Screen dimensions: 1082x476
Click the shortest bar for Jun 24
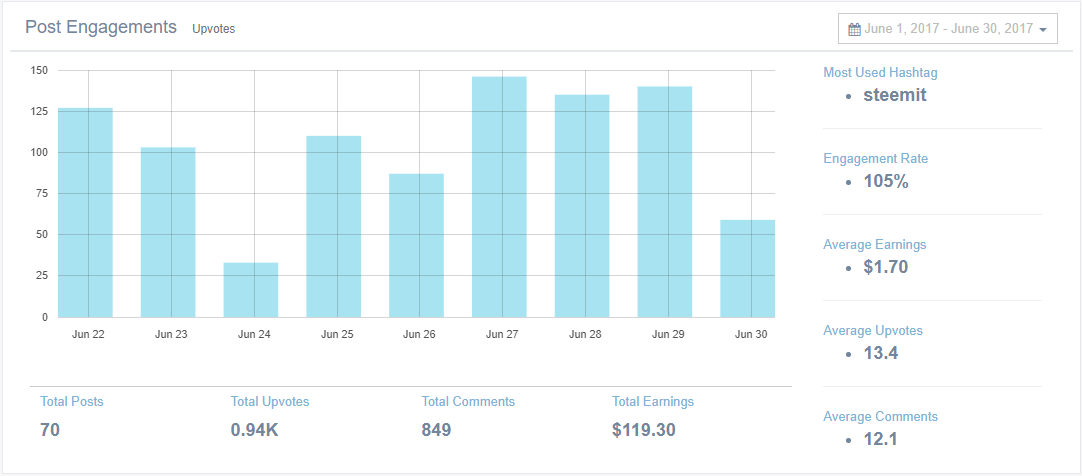251,290
